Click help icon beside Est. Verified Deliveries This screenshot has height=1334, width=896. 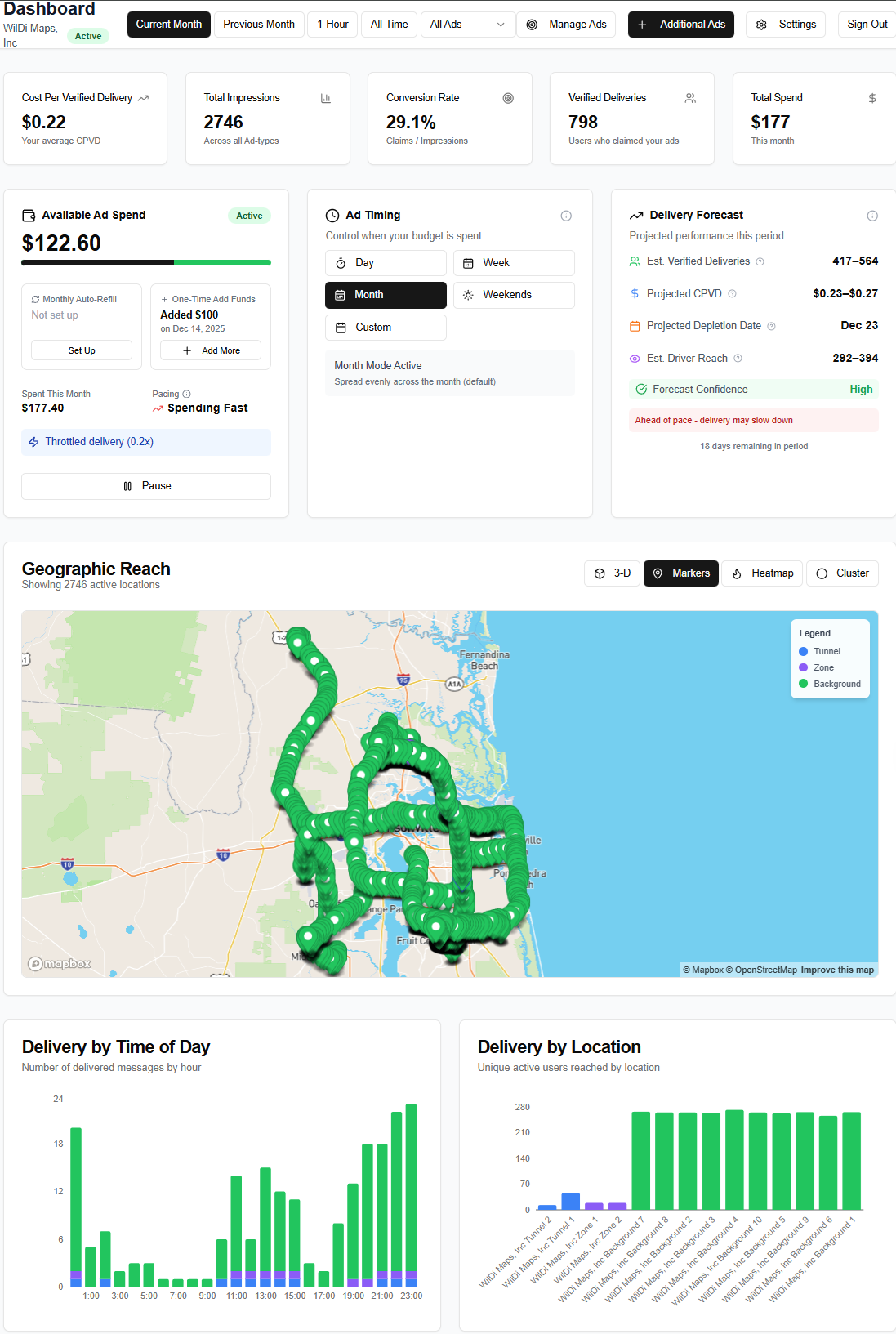pos(760,261)
